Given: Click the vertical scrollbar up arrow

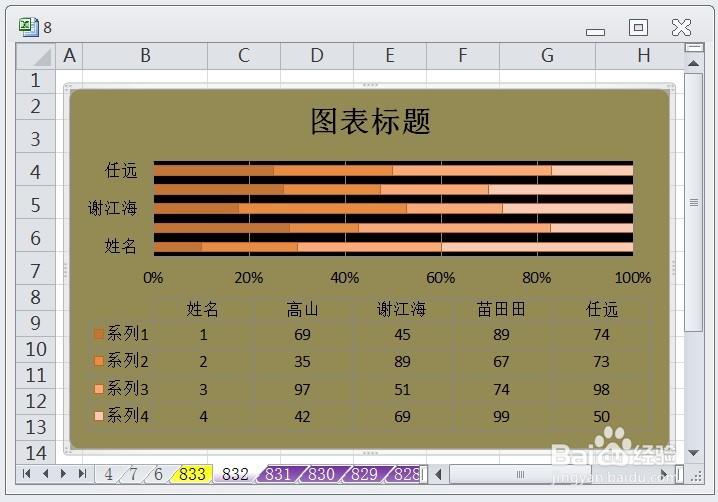Looking at the screenshot, I should 693,63.
